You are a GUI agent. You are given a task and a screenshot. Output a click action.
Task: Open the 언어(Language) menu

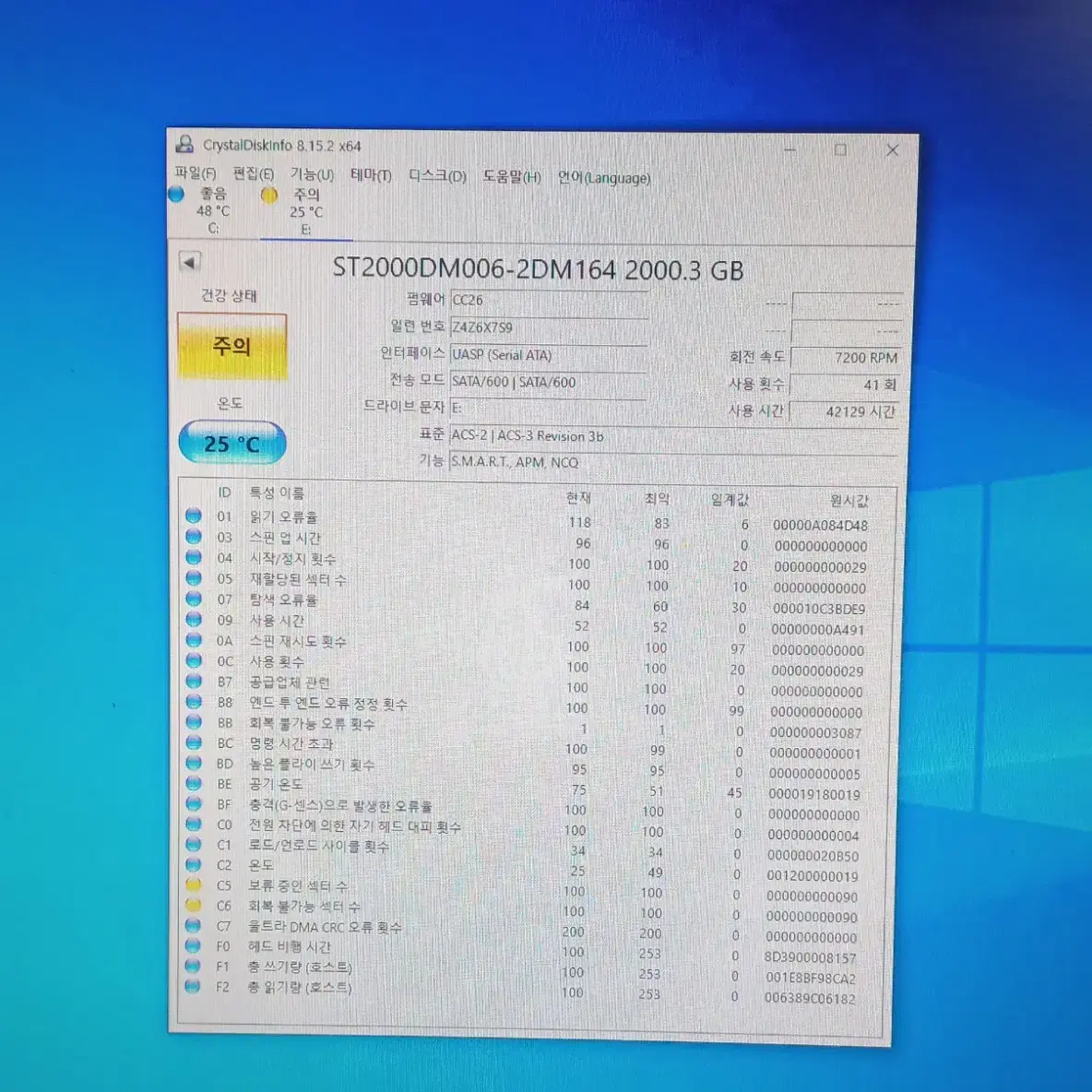(x=604, y=178)
